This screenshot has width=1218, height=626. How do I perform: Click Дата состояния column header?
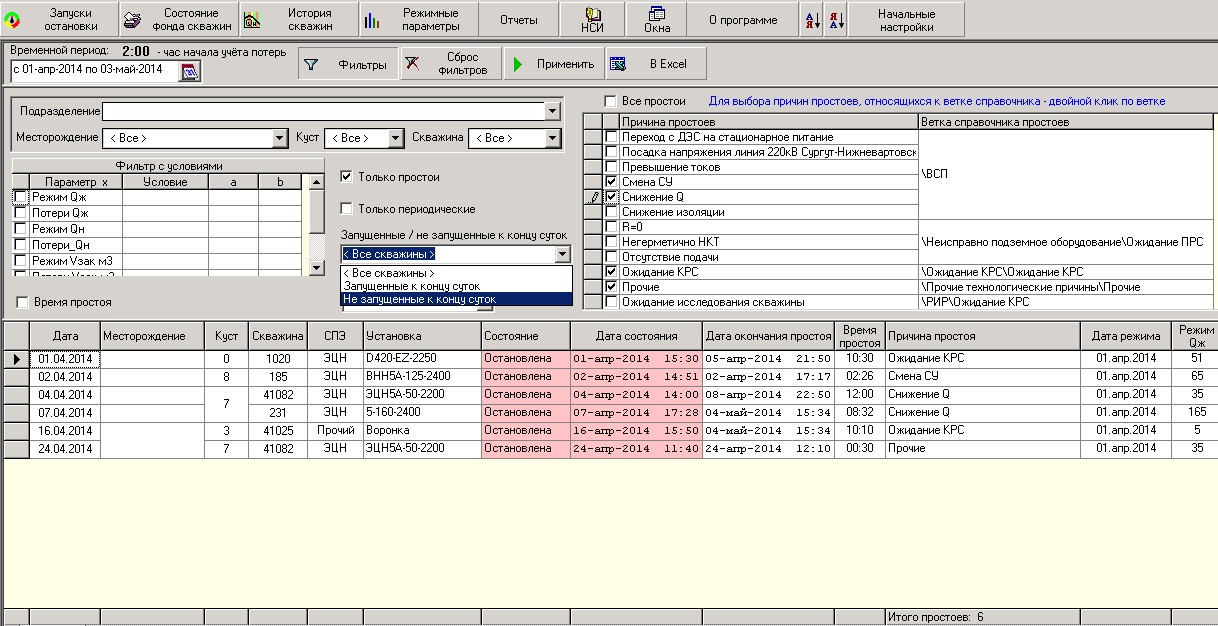click(x=636, y=336)
